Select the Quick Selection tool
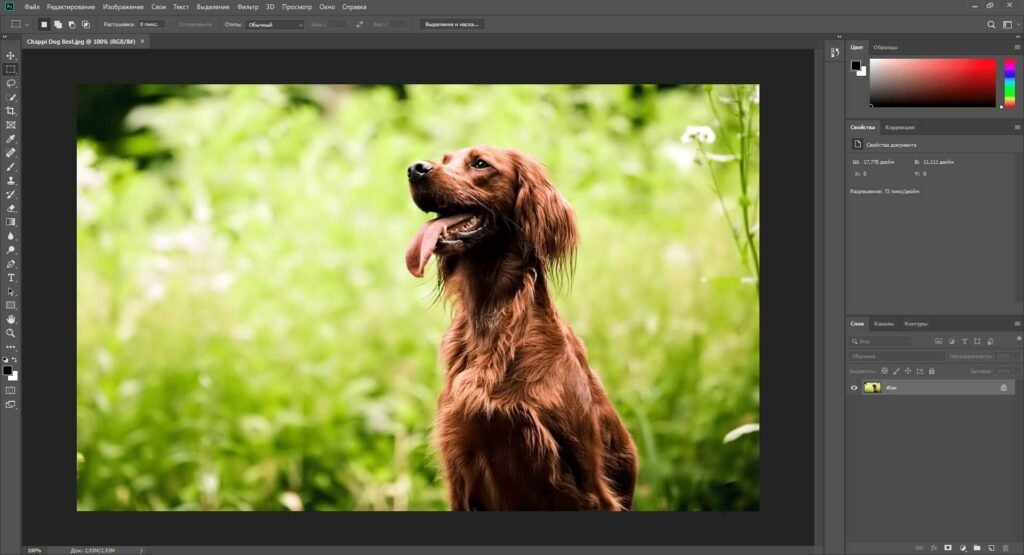 pyautogui.click(x=10, y=97)
